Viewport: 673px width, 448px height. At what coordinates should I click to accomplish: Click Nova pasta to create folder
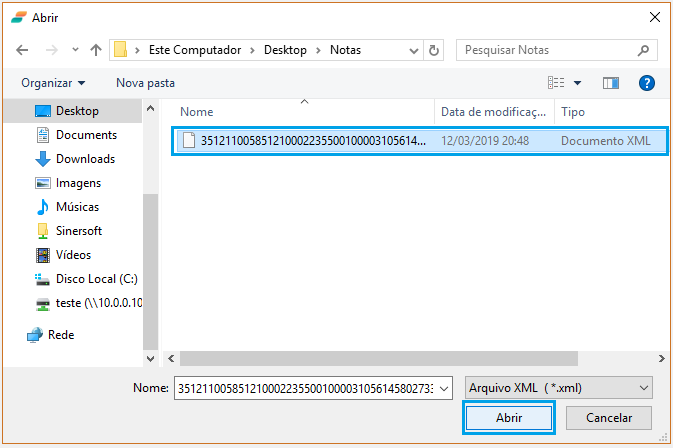click(x=145, y=83)
